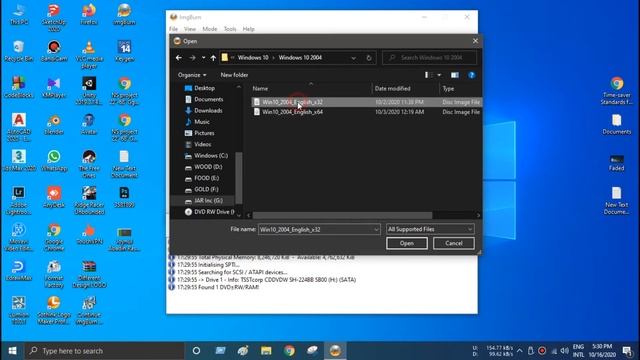Create a New folder
This screenshot has height=360, width=640.
[x=234, y=75]
